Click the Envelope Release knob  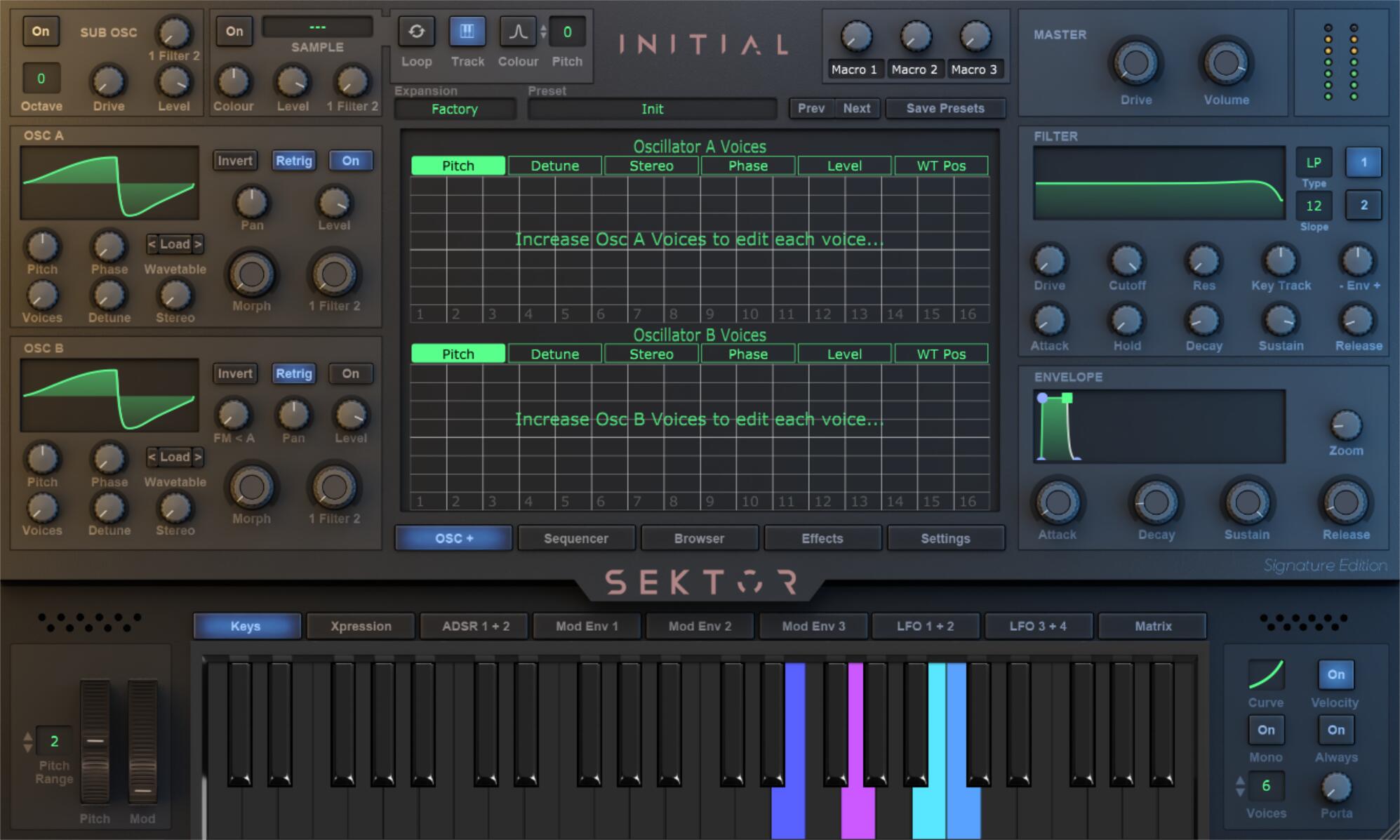coord(1345,502)
